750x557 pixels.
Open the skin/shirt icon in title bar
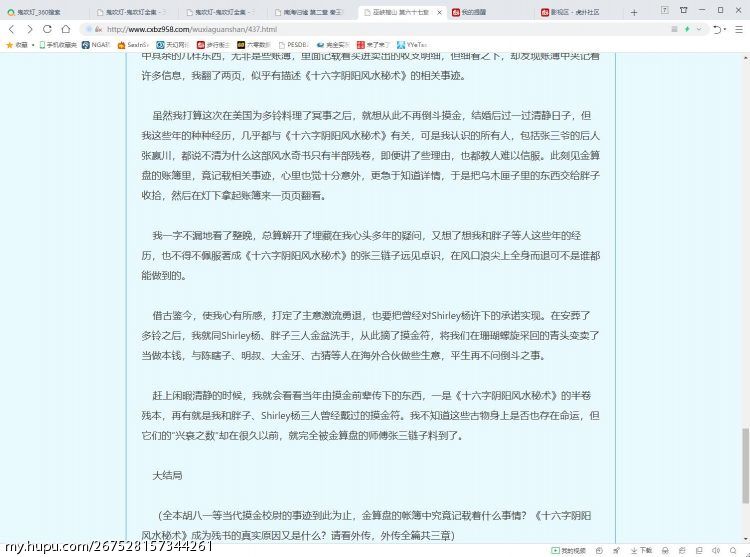coord(684,10)
